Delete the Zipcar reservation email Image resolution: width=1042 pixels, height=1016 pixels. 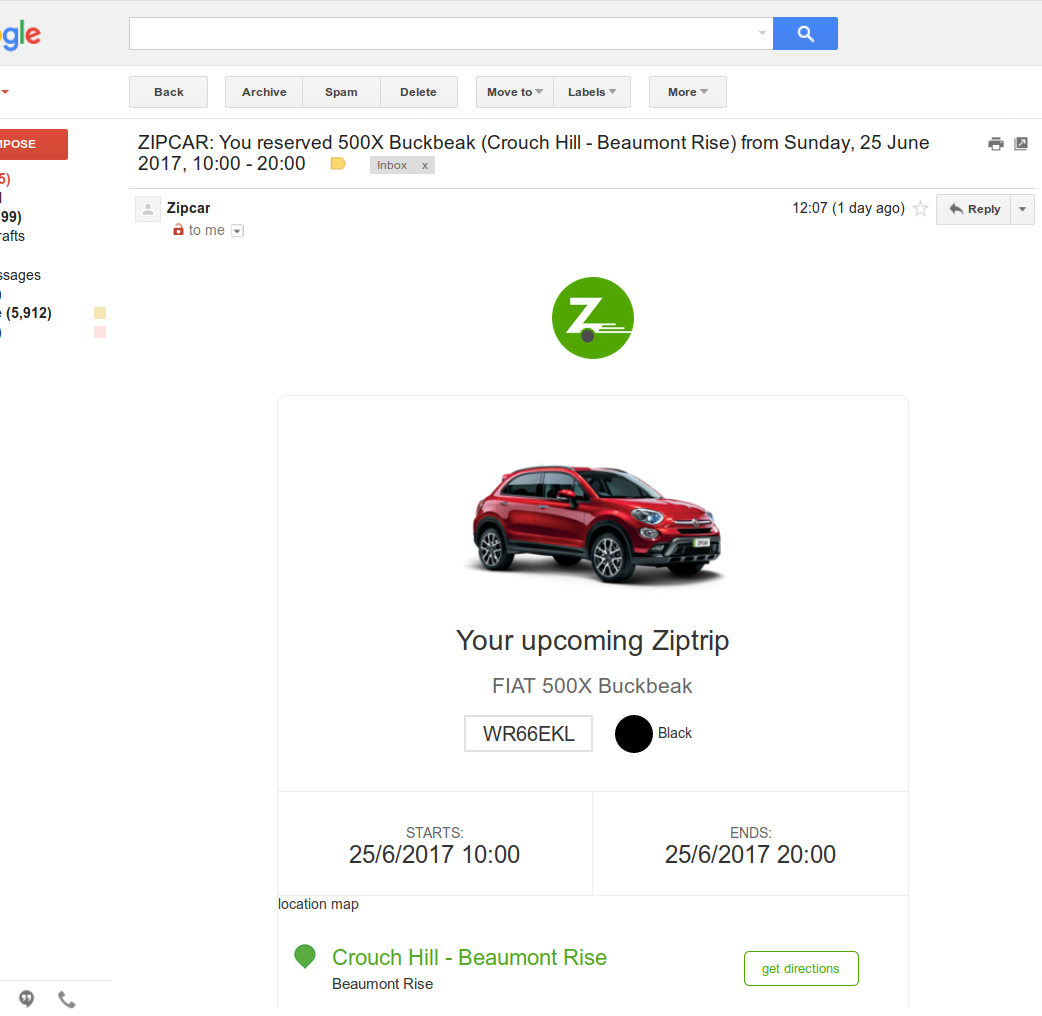[419, 92]
